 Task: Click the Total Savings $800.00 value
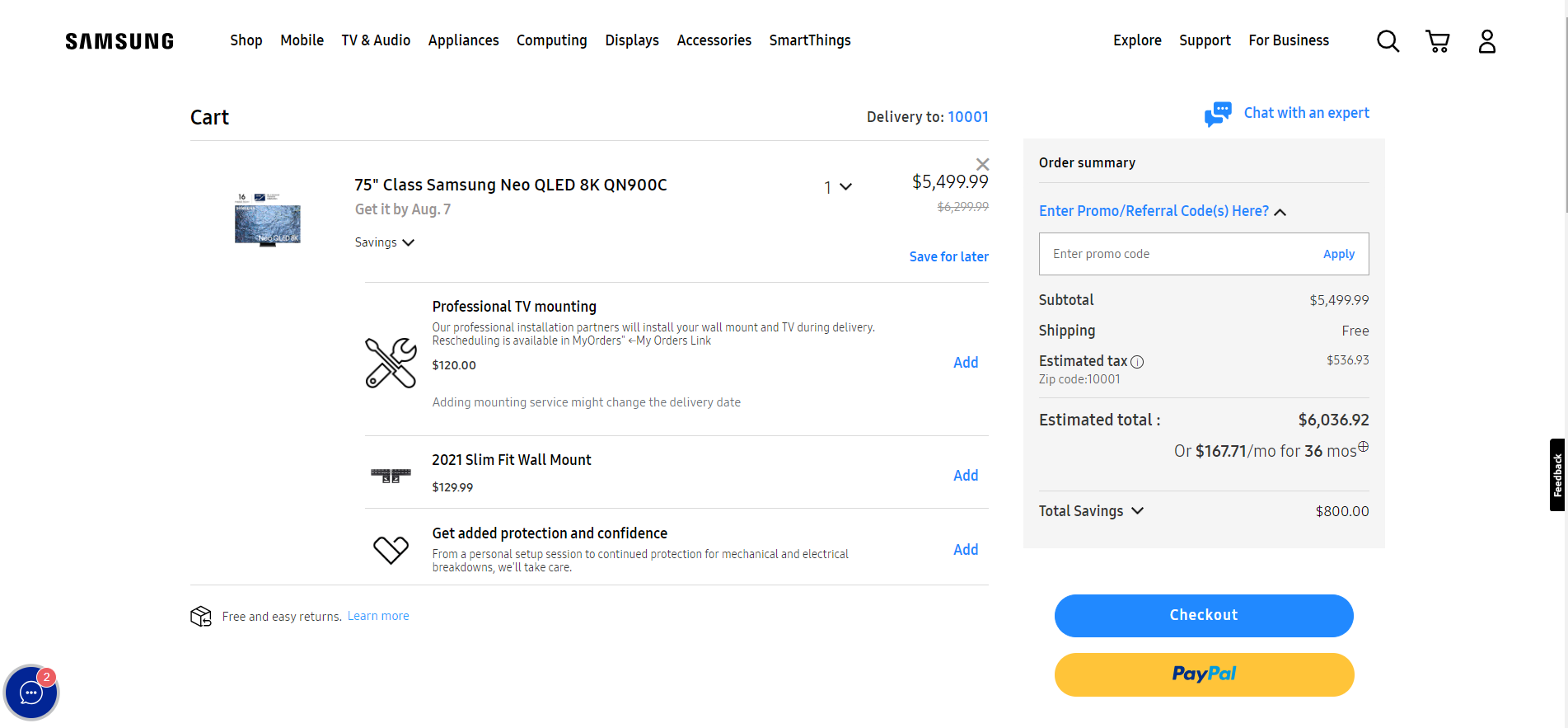pyautogui.click(x=1342, y=511)
